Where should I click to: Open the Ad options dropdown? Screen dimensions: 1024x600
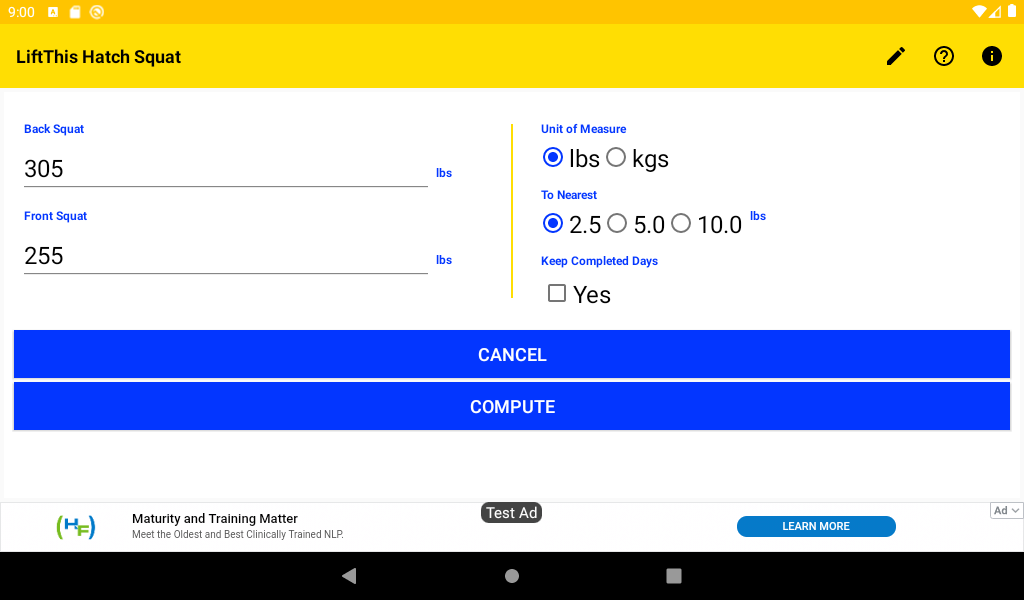point(1006,511)
